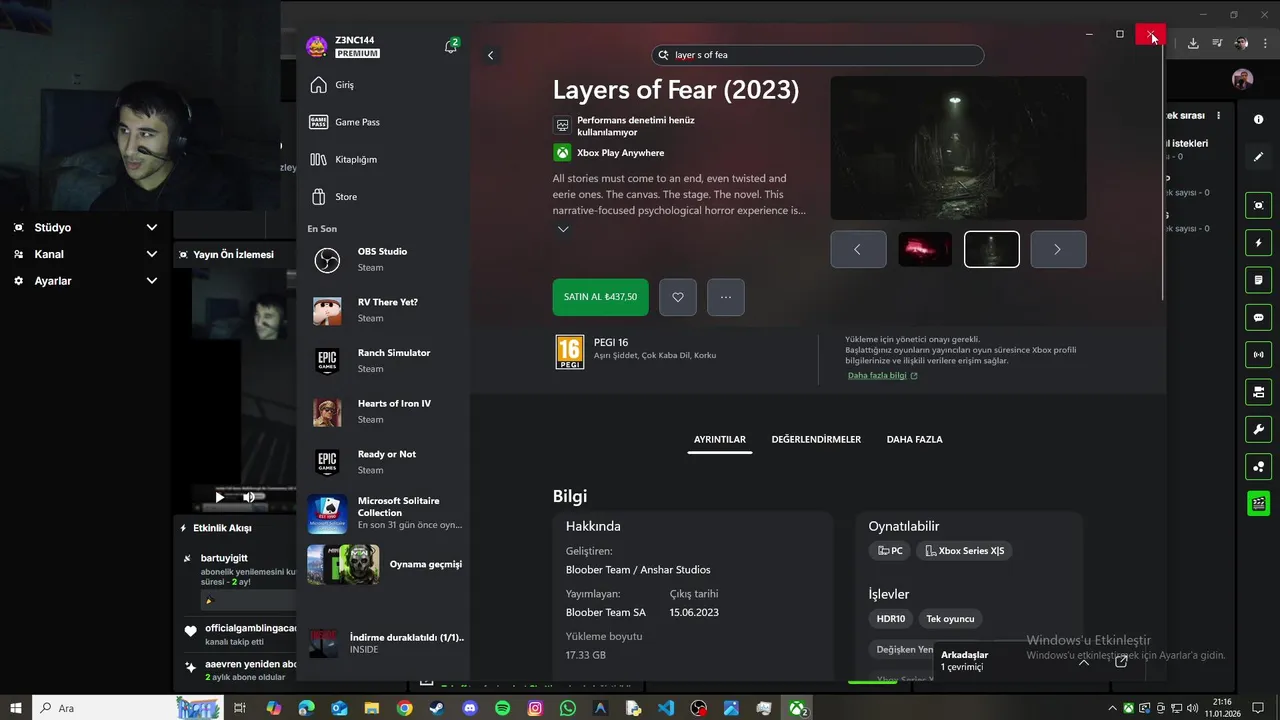Click the note document icon in right panel
Image resolution: width=1280 pixels, height=720 pixels.
coord(1259,280)
